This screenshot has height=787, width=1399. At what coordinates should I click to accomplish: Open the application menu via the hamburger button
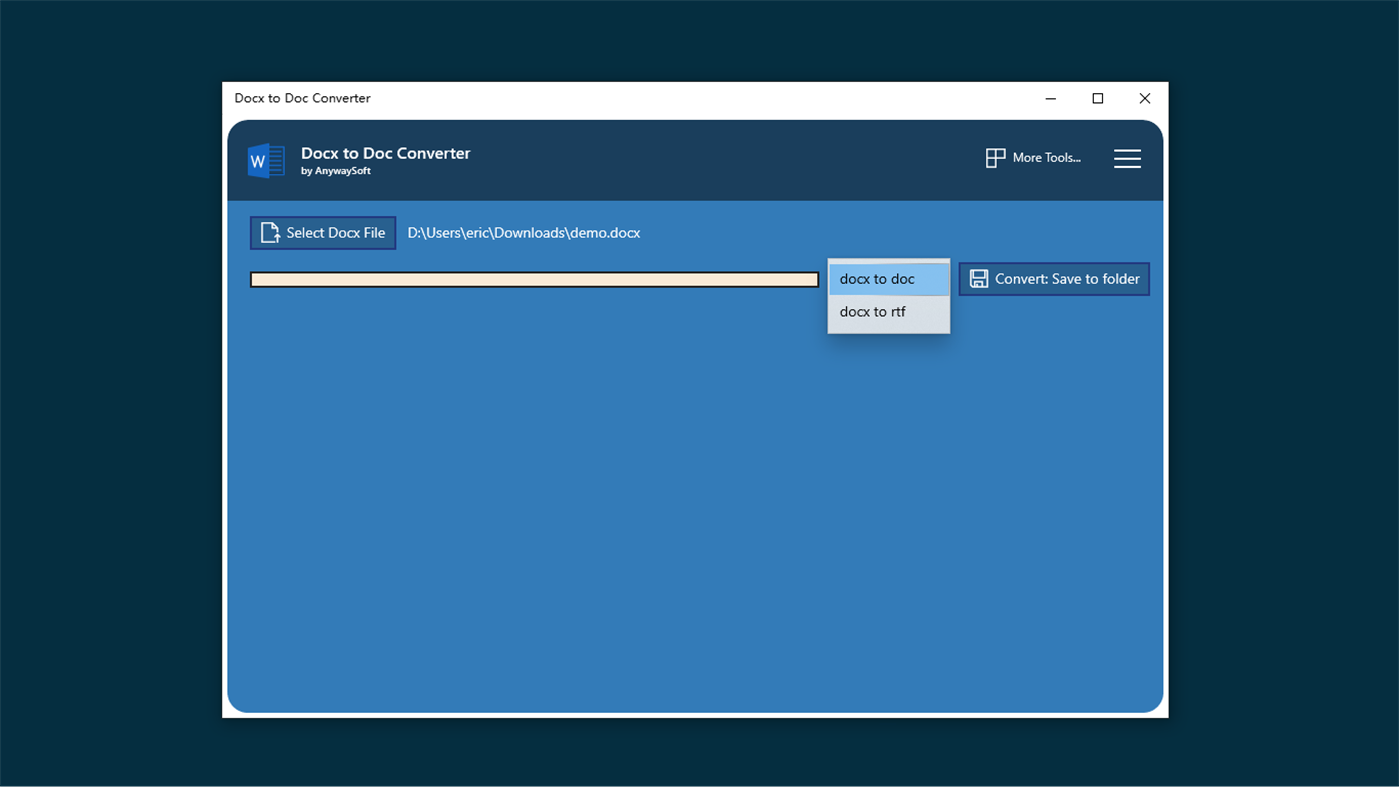pos(1127,158)
